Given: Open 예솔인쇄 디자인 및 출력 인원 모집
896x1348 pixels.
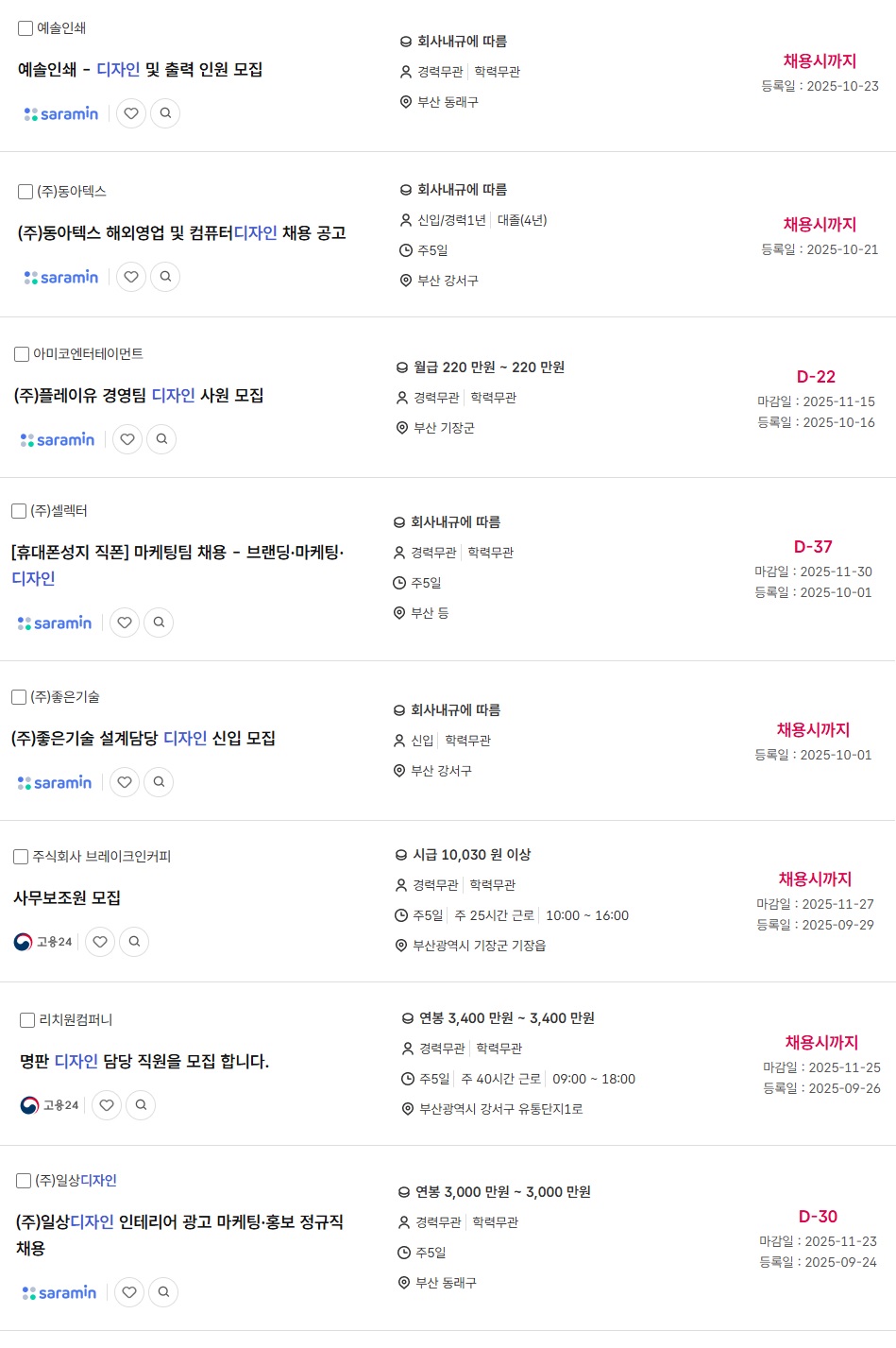Looking at the screenshot, I should pos(140,70).
